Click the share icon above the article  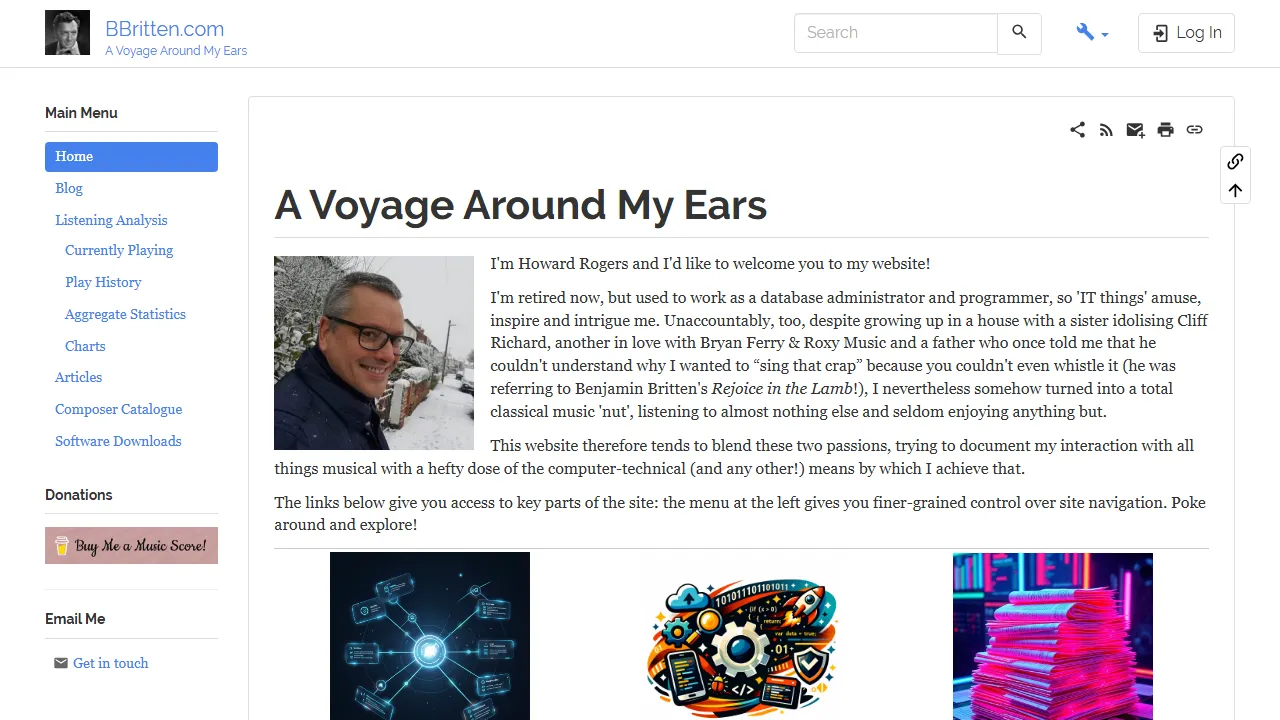click(x=1077, y=130)
